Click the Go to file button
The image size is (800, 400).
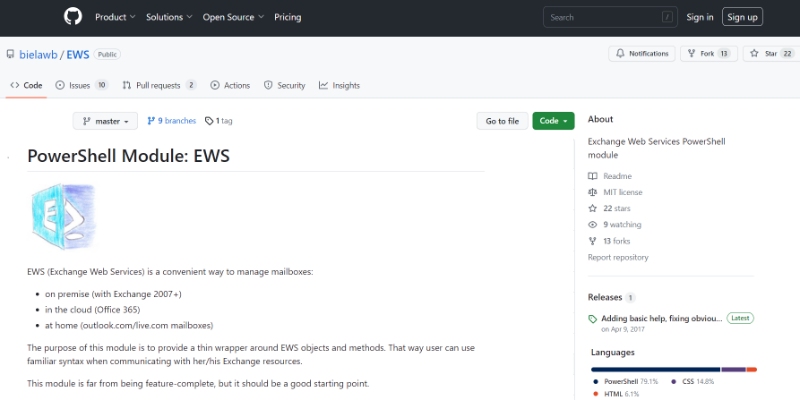click(x=501, y=121)
